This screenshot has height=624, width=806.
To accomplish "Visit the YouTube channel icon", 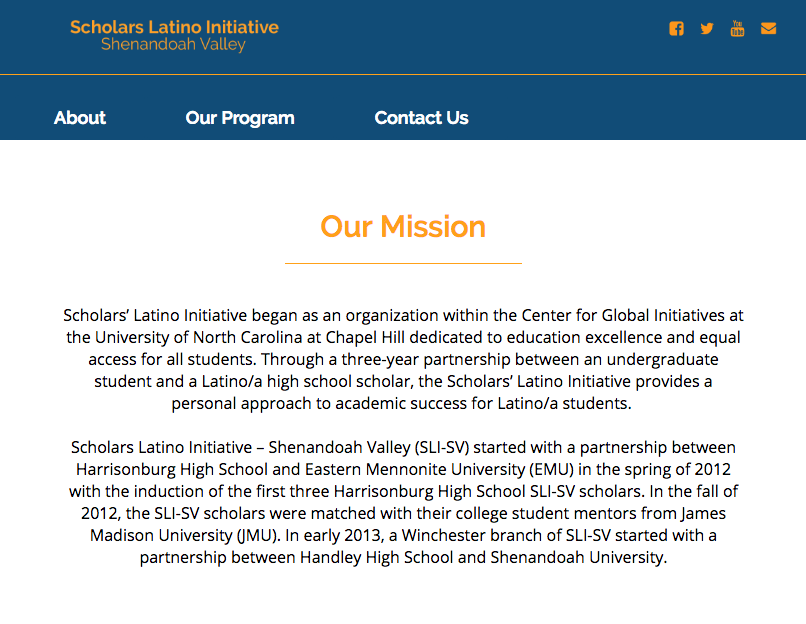I will point(738,28).
